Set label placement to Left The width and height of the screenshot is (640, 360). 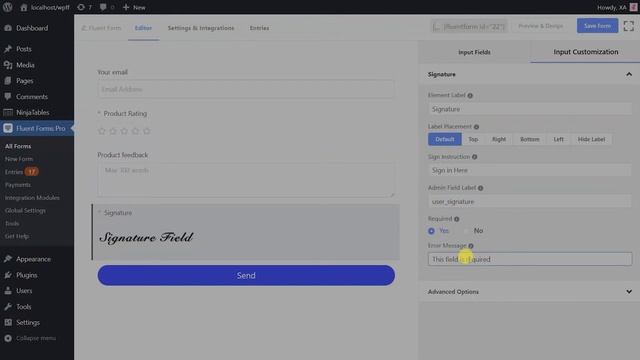pos(558,139)
